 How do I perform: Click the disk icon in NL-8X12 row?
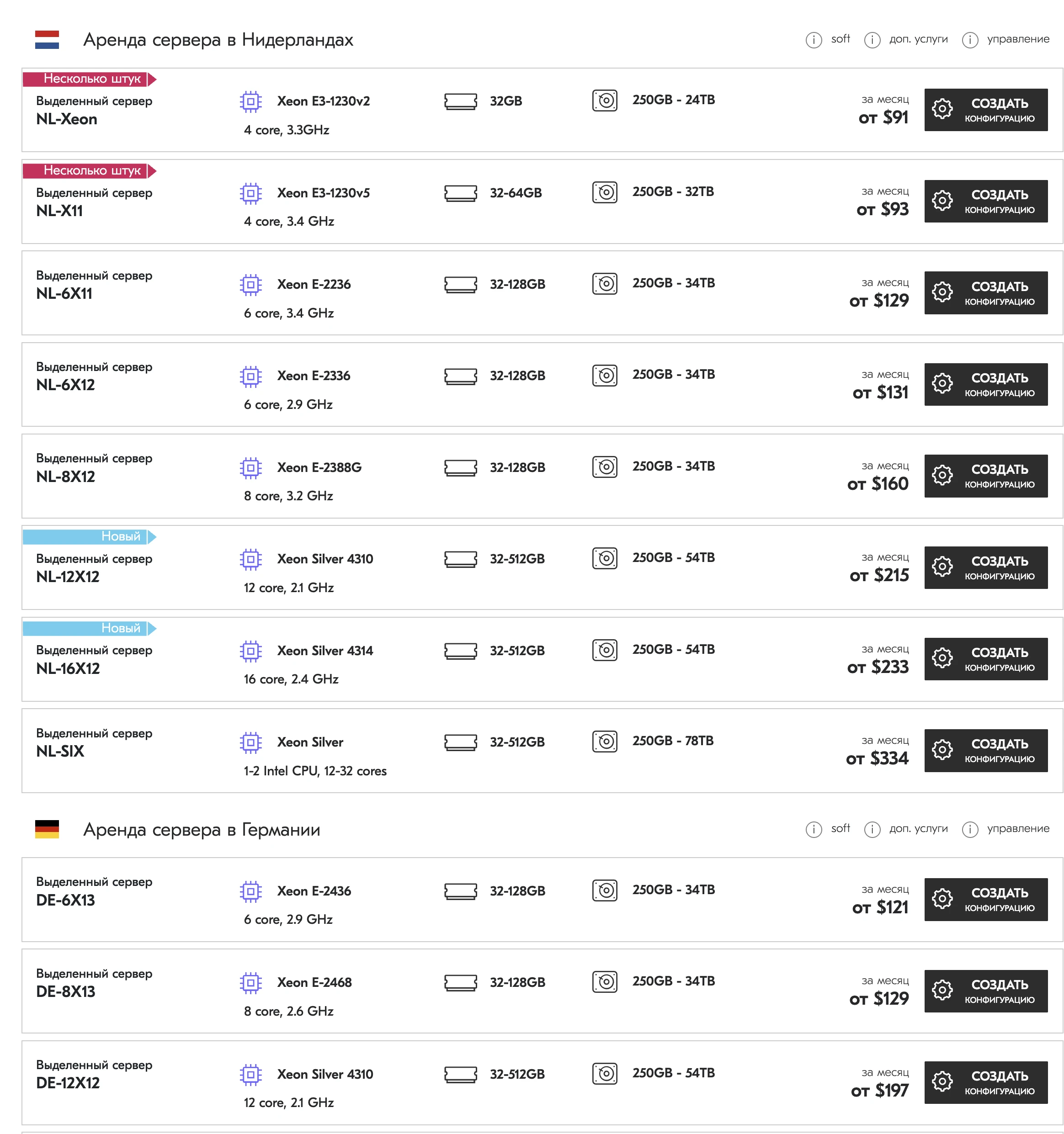[x=604, y=466]
